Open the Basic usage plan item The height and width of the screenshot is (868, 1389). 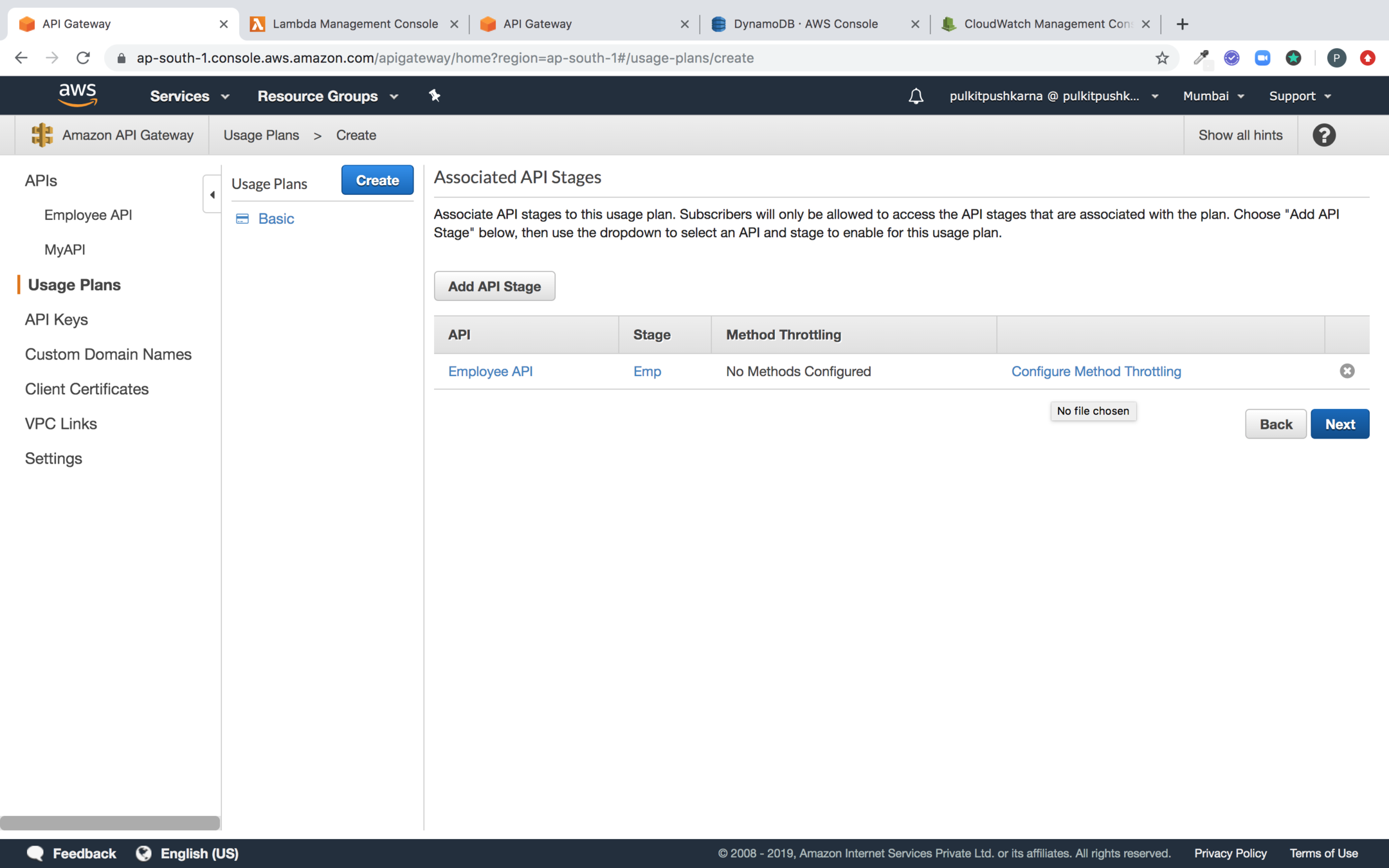[x=276, y=219]
